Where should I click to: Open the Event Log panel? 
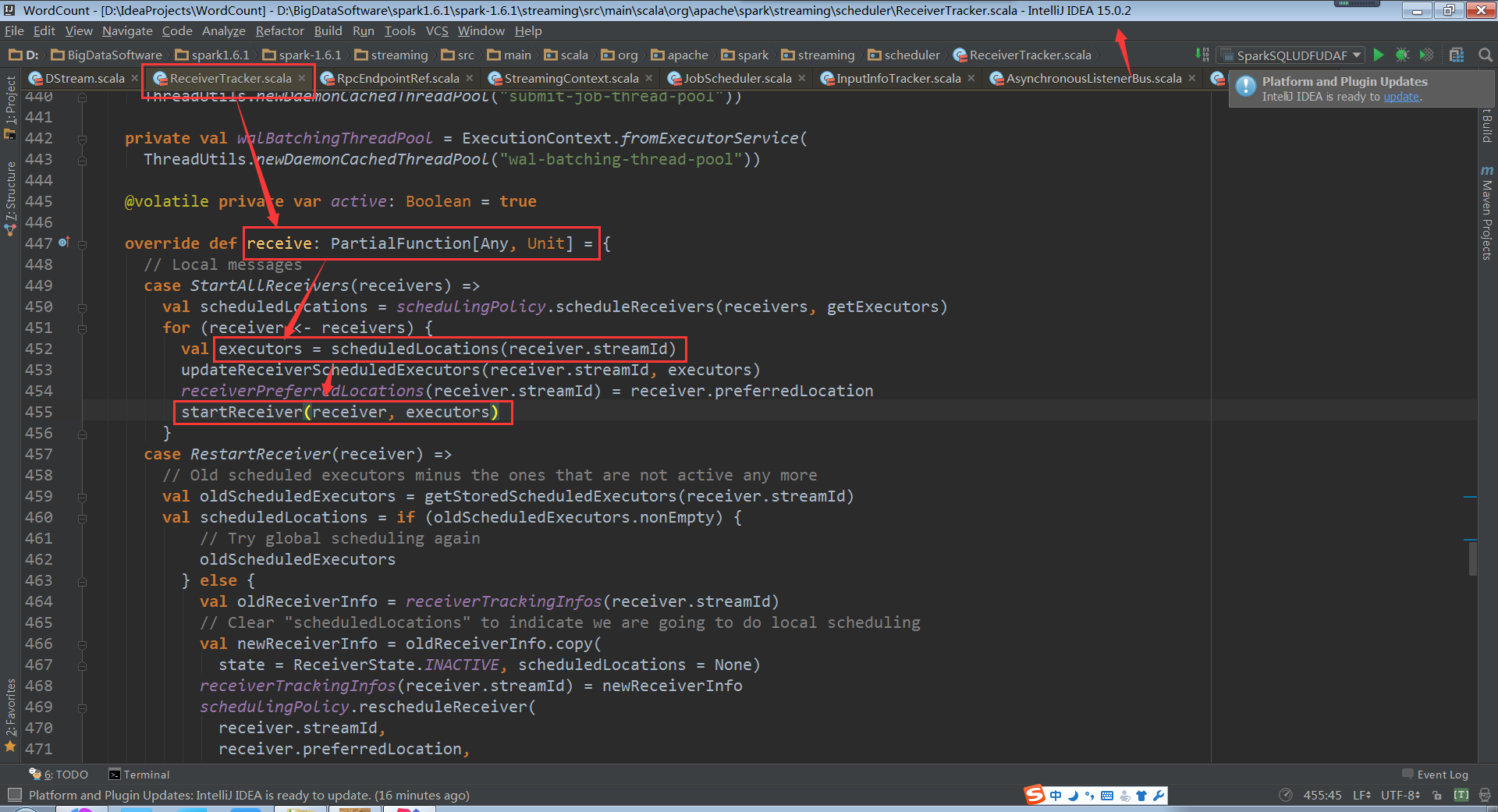[x=1436, y=775]
